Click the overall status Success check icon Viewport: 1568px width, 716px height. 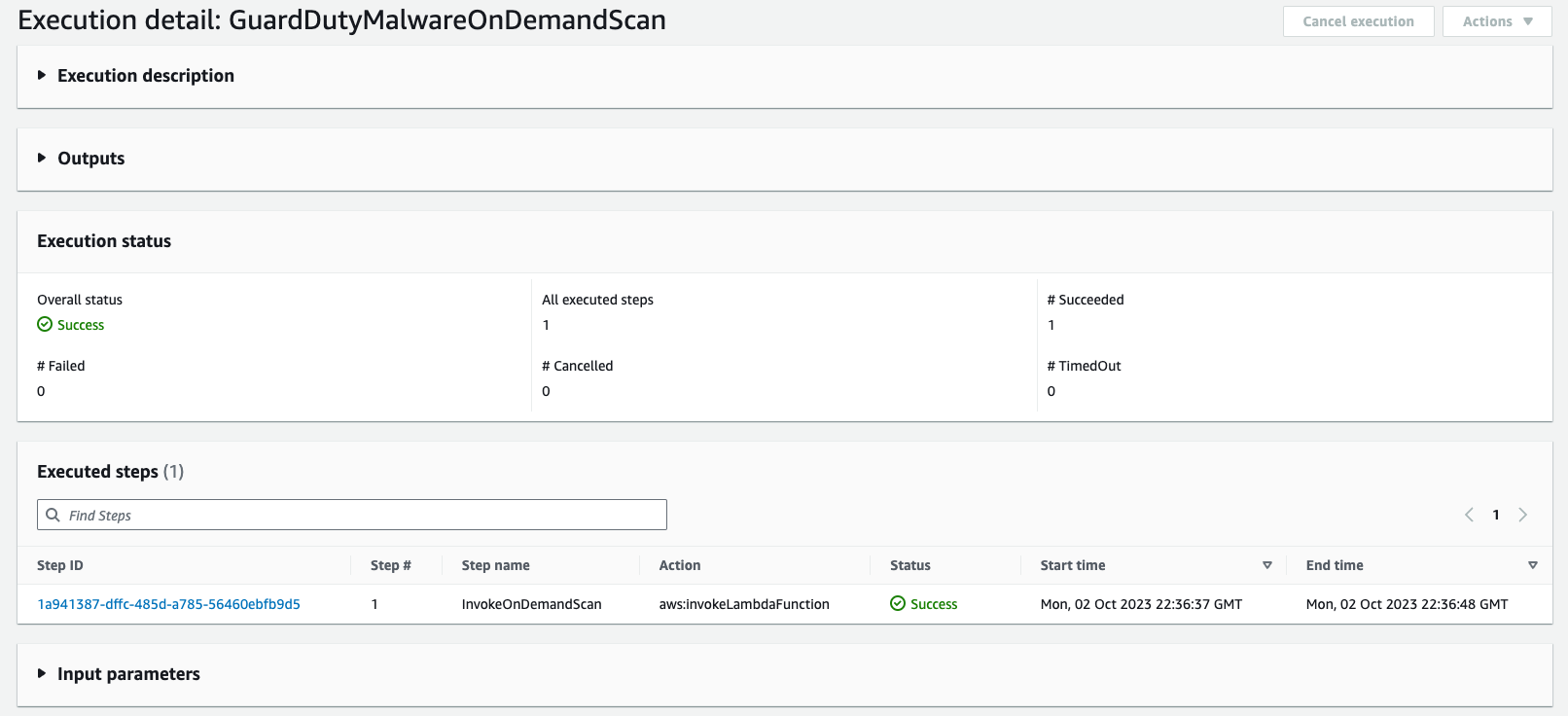pos(45,325)
